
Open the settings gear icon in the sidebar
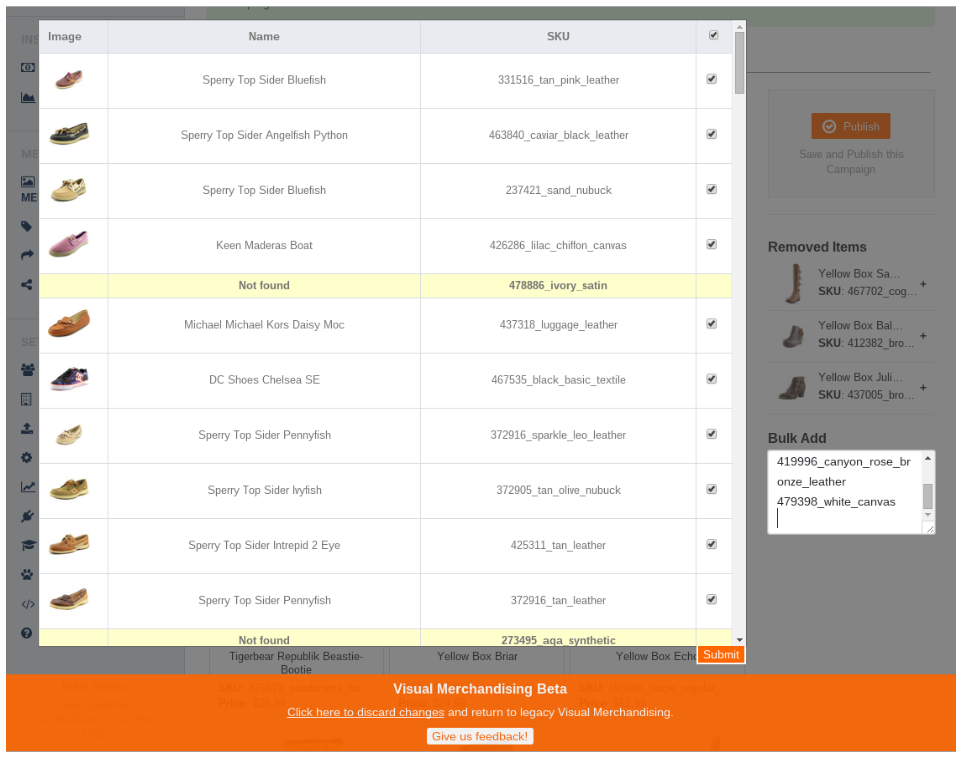pos(27,458)
